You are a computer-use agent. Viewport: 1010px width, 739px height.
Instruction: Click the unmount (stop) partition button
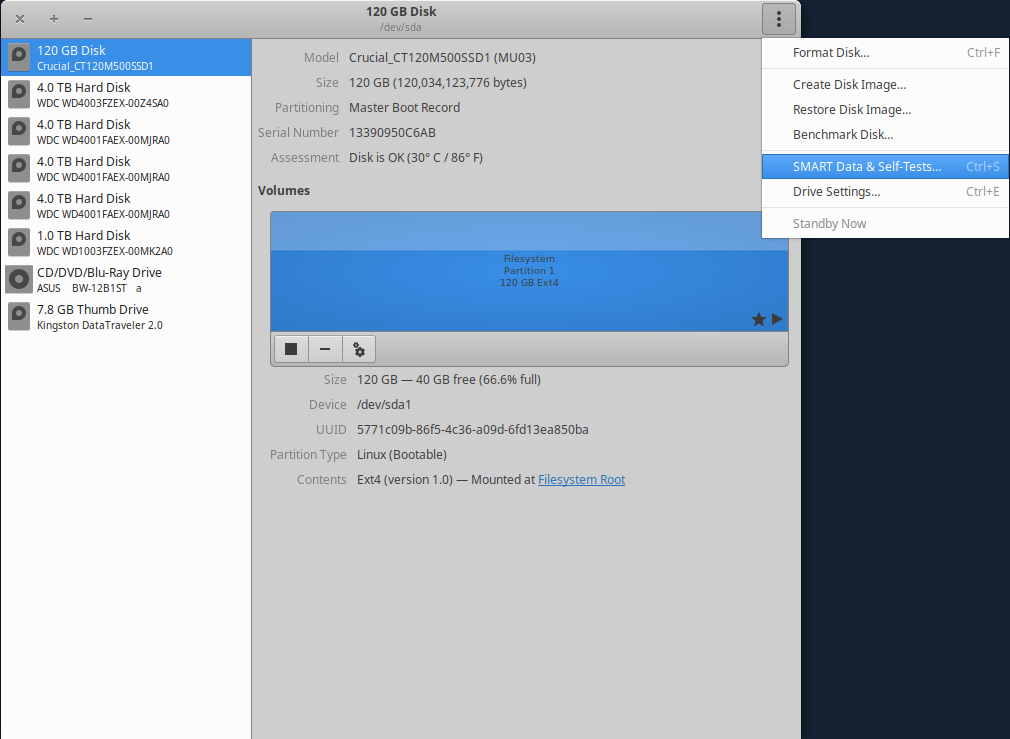point(291,349)
